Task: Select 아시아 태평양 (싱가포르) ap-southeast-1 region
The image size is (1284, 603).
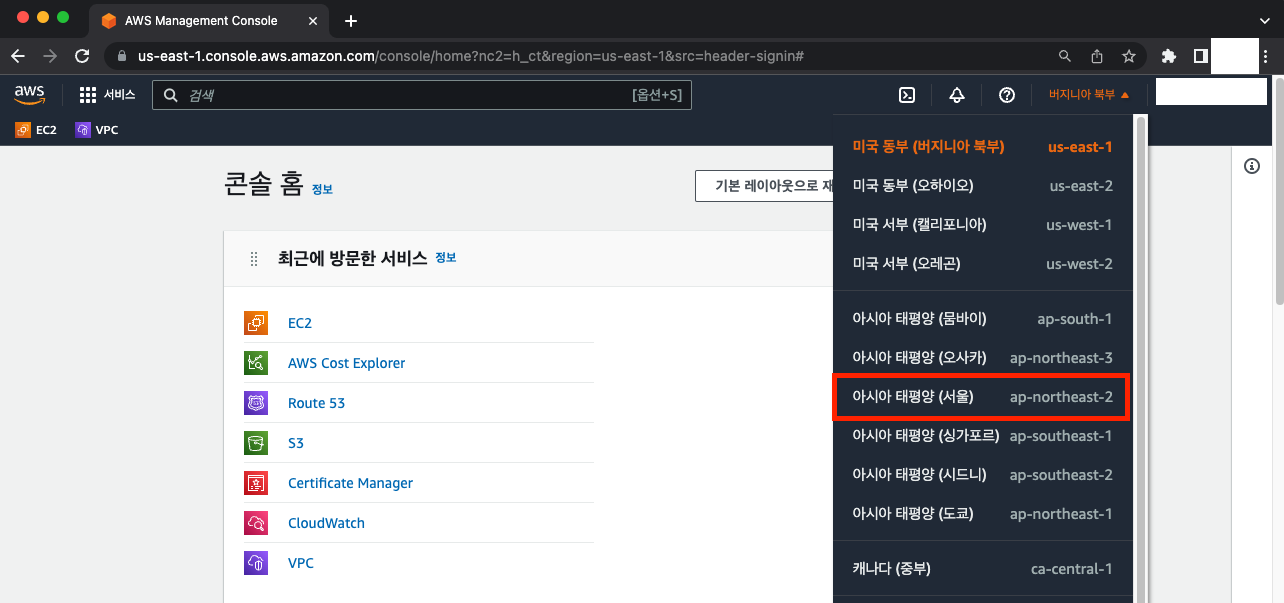Action: pyautogui.click(x=982, y=436)
